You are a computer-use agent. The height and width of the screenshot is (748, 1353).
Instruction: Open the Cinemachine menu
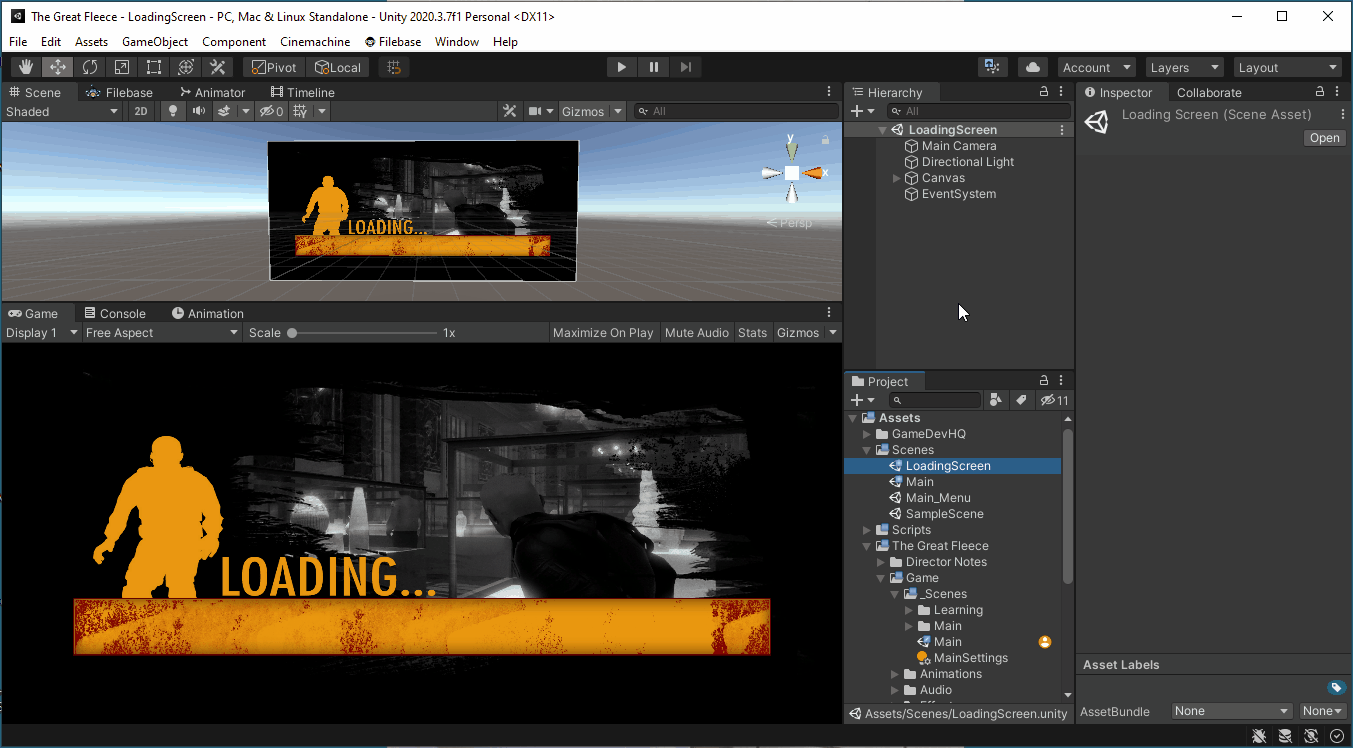315,41
